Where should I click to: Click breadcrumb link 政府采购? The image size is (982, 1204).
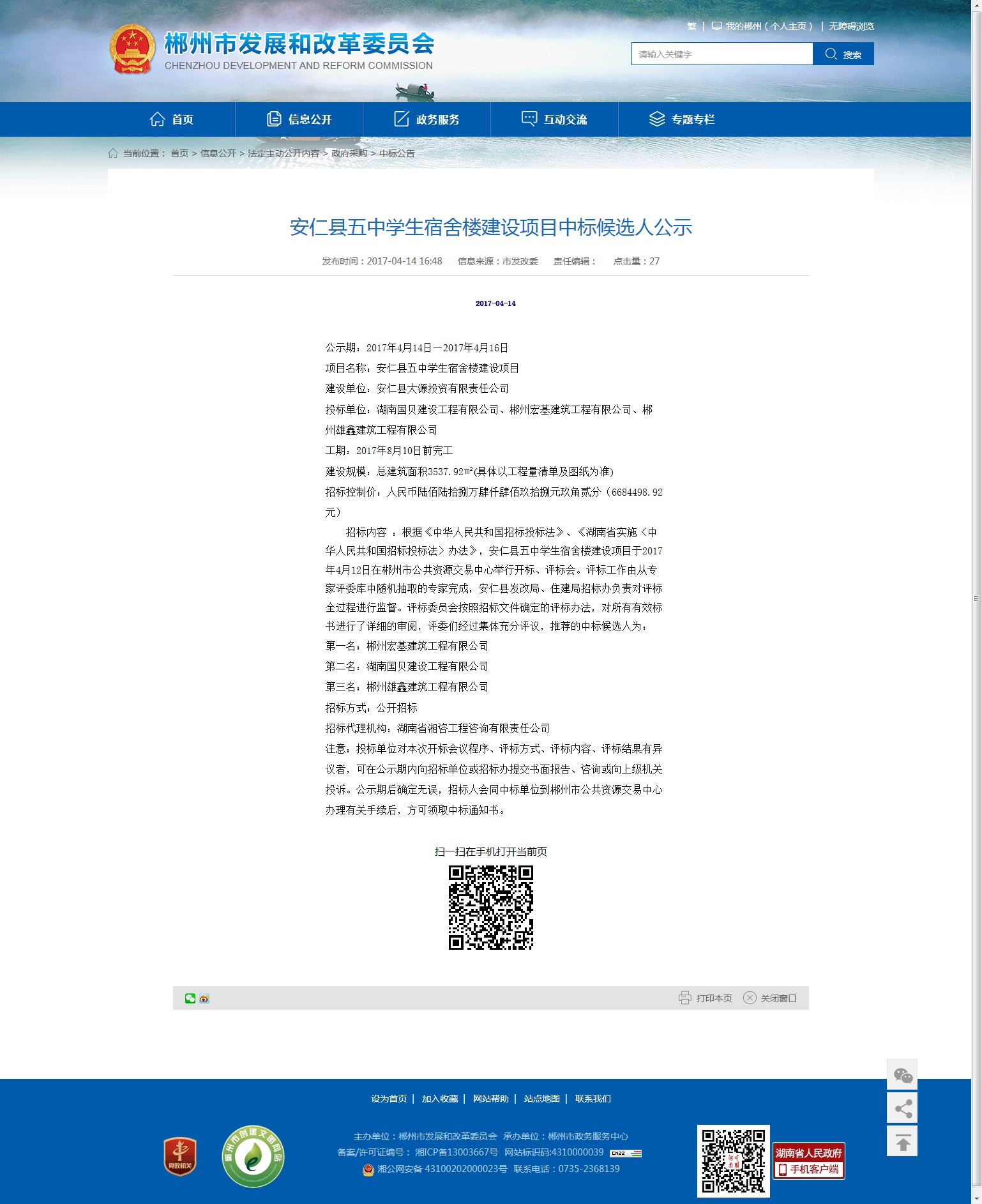pos(349,153)
